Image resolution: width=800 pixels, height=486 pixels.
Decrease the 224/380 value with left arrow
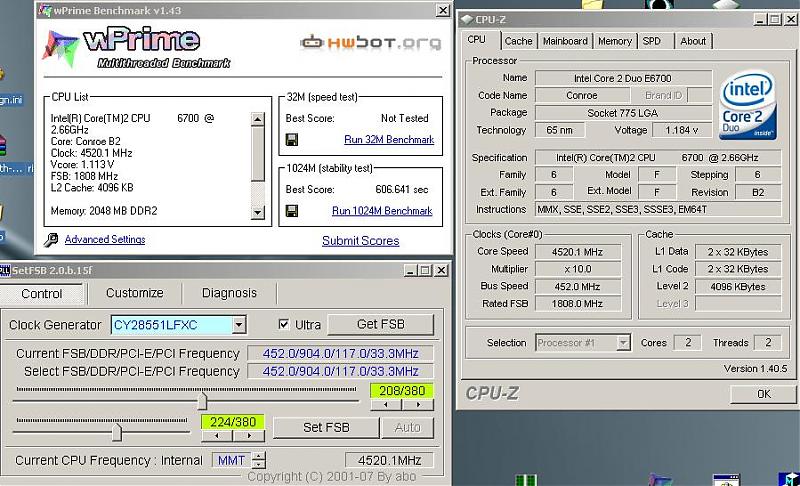pyautogui.click(x=217, y=436)
